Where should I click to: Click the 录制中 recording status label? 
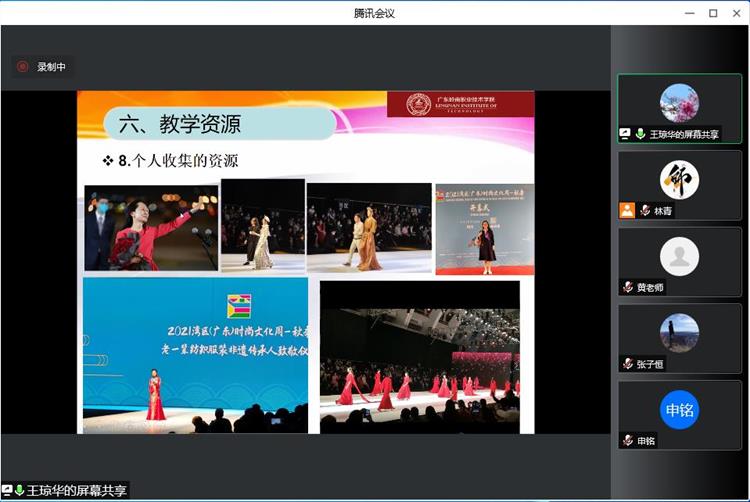[x=51, y=67]
